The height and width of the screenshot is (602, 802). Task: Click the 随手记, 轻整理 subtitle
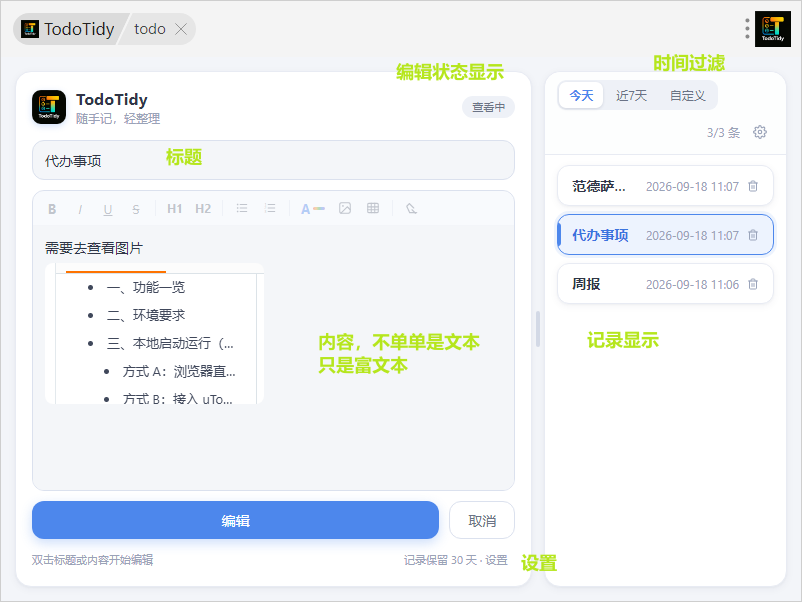click(x=118, y=119)
